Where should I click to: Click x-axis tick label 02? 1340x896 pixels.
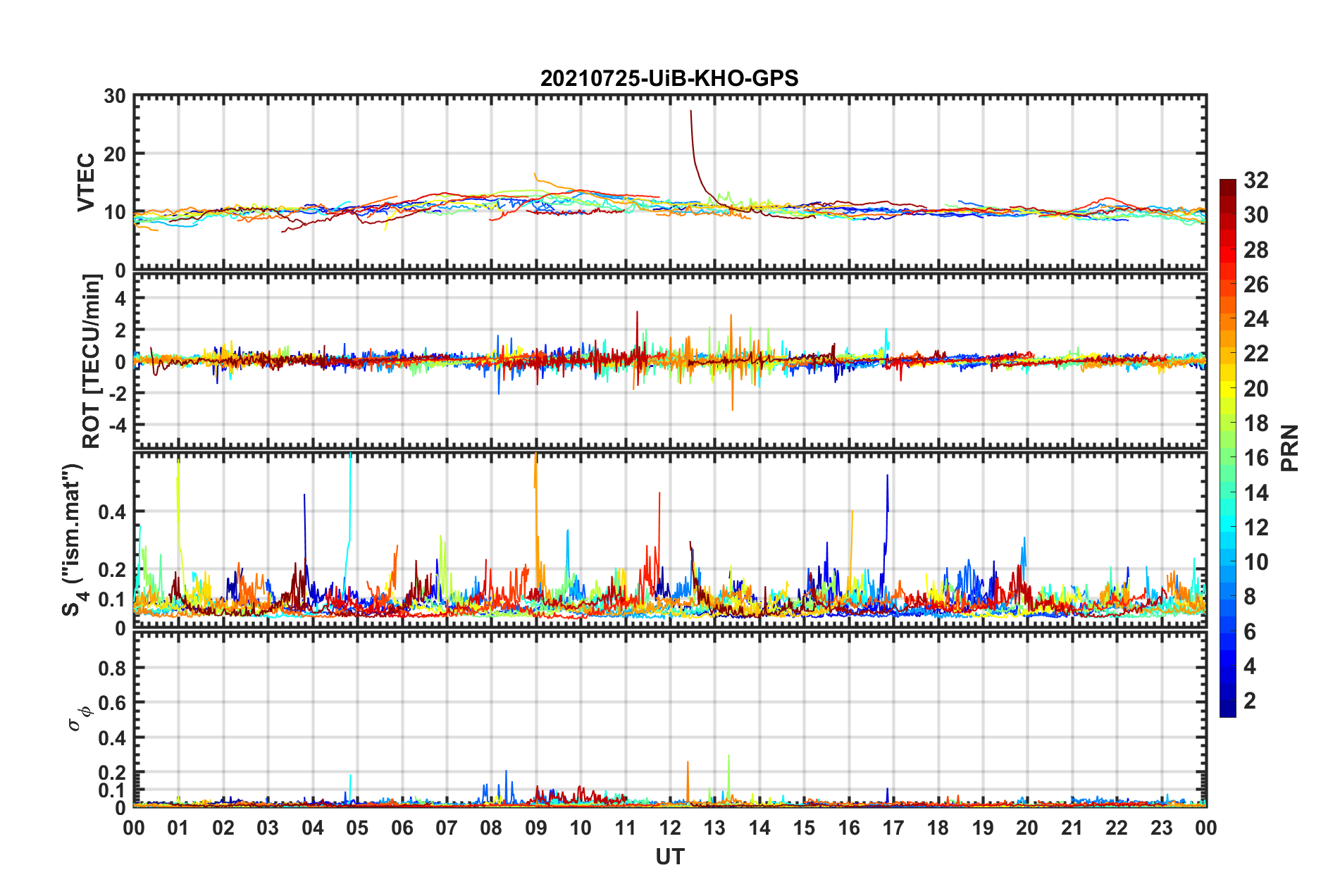point(223,828)
